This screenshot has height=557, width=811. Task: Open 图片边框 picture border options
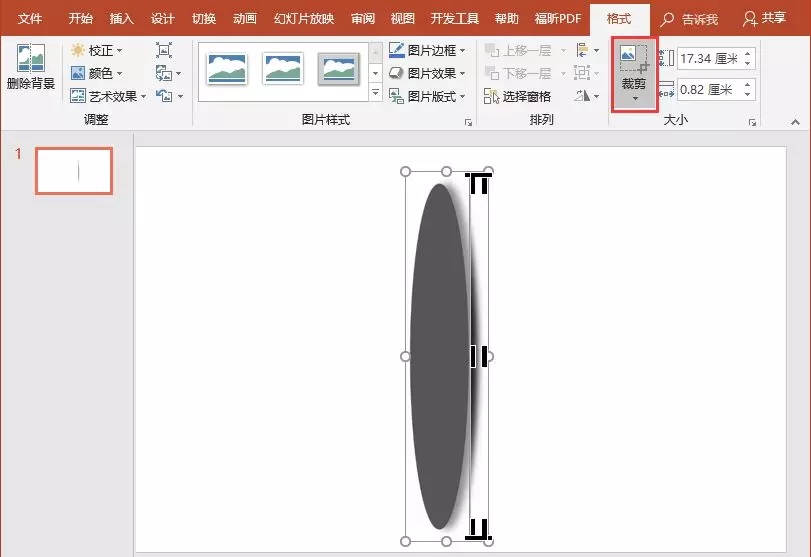[427, 50]
